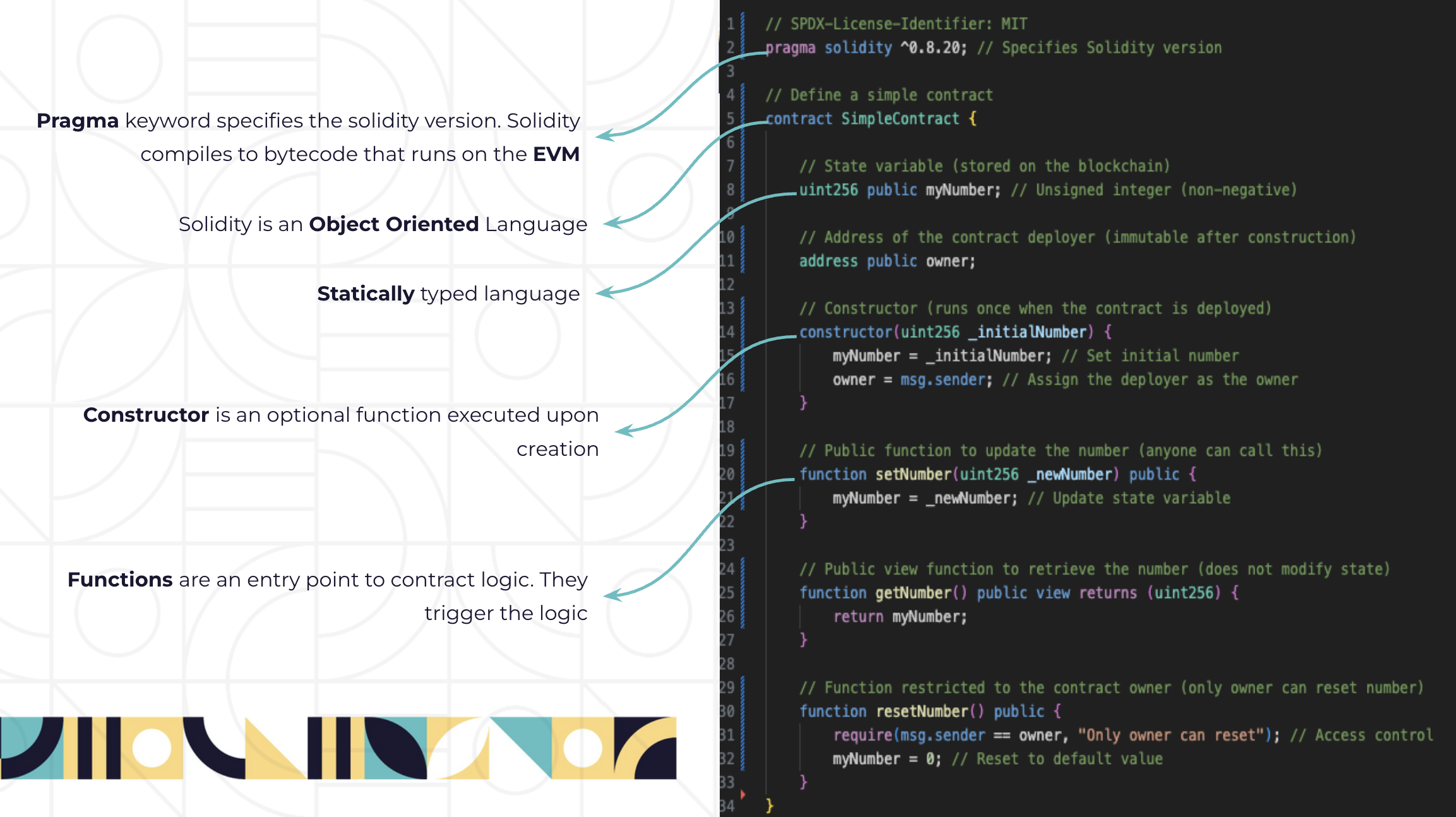Click the closing brace on line 22

click(803, 522)
